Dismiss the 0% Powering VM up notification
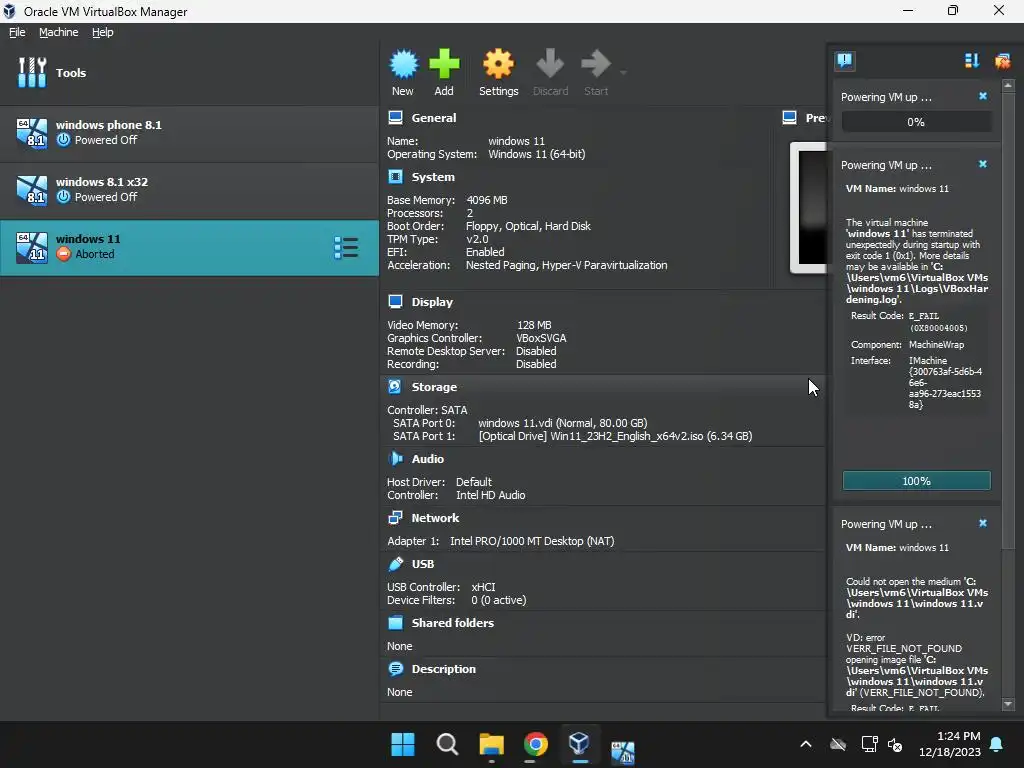The width and height of the screenshot is (1024, 768). click(x=983, y=96)
